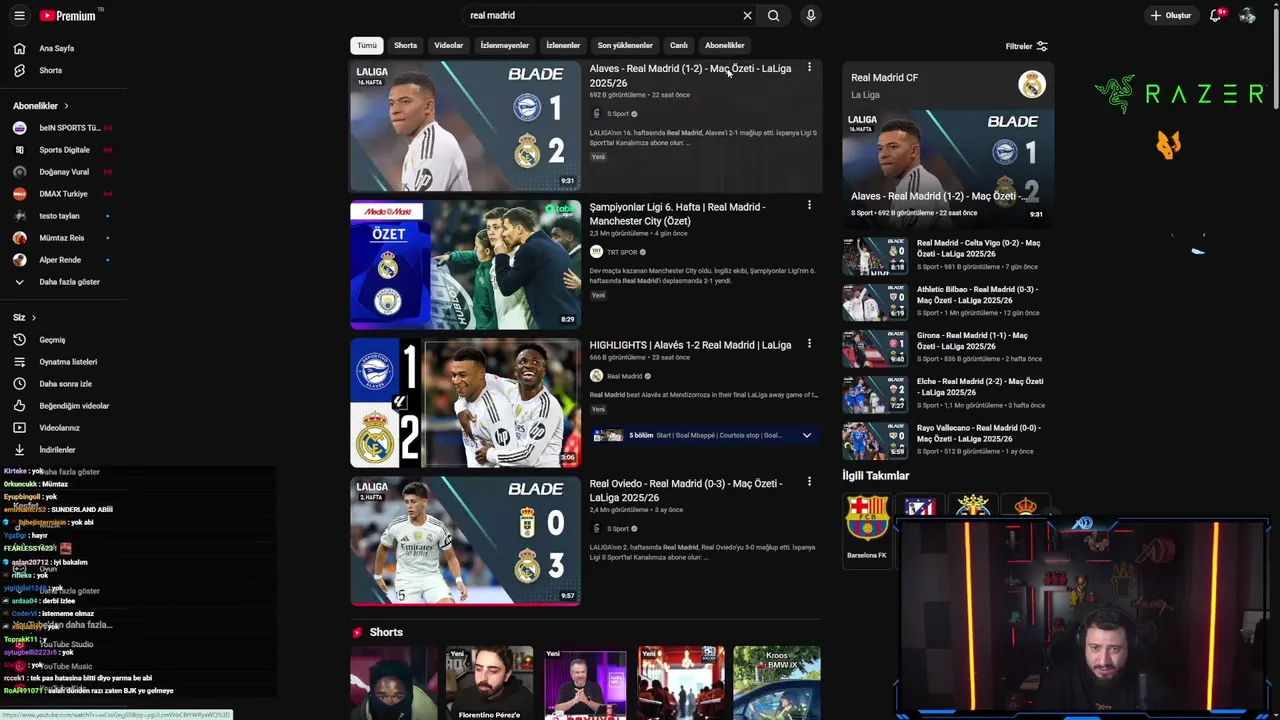This screenshot has width=1280, height=720.
Task: Expand the Siz section
Action: tap(24, 318)
